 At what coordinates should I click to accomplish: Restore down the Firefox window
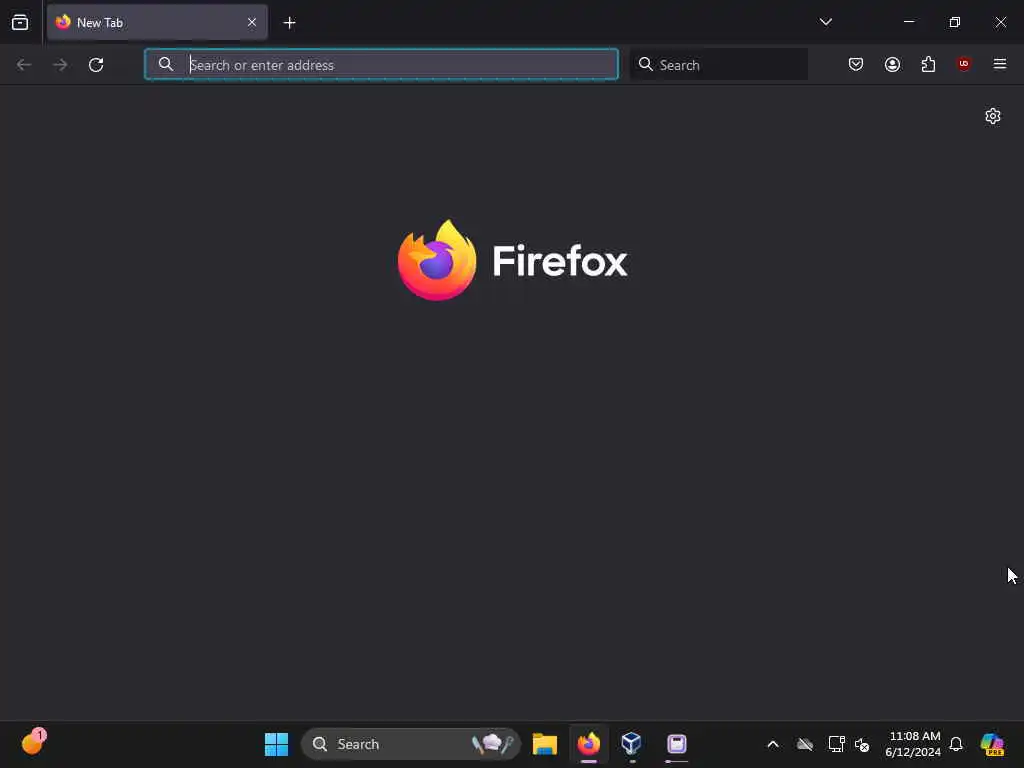(x=954, y=22)
